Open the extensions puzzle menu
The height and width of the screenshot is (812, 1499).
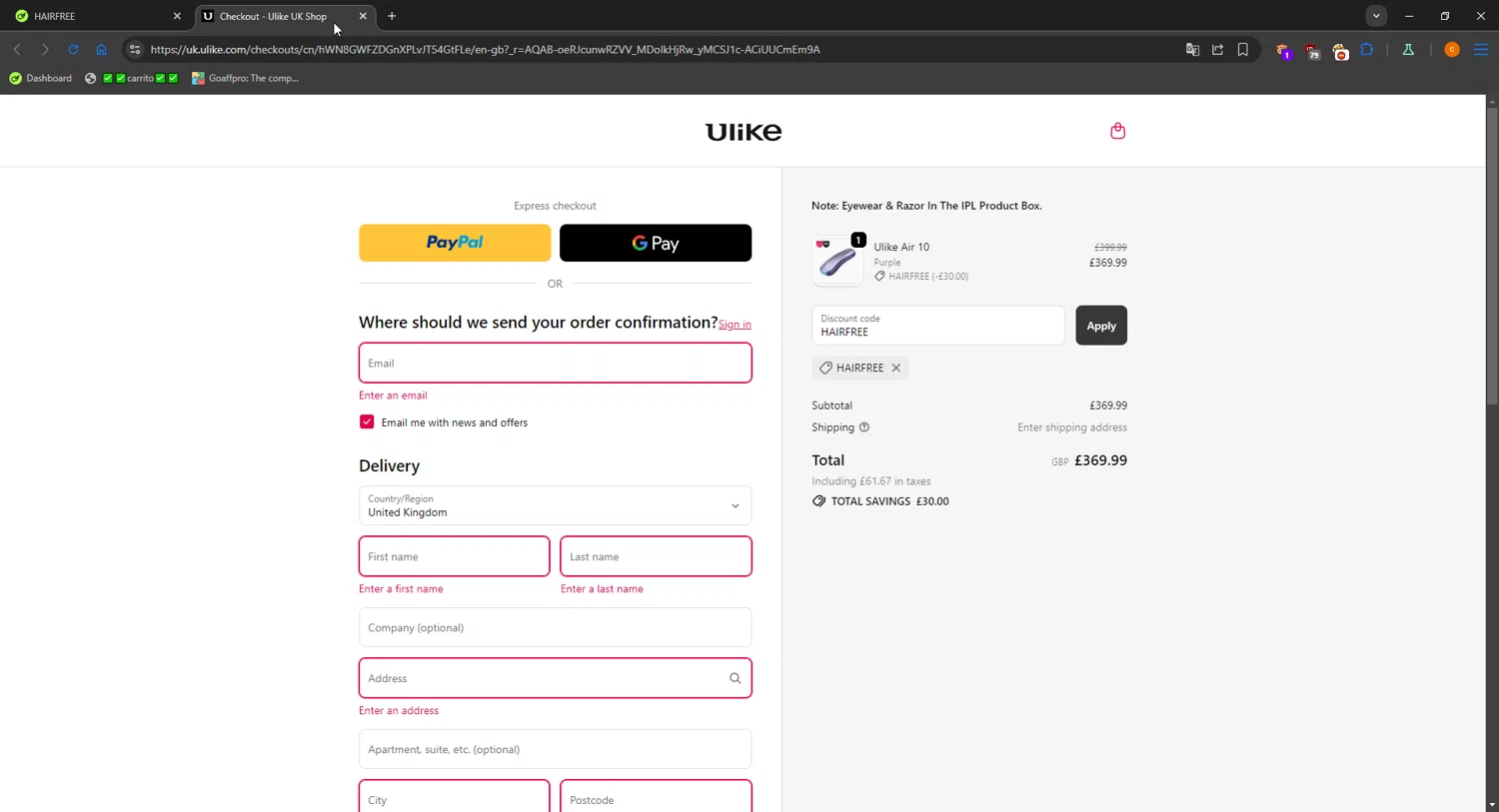pos(1367,49)
